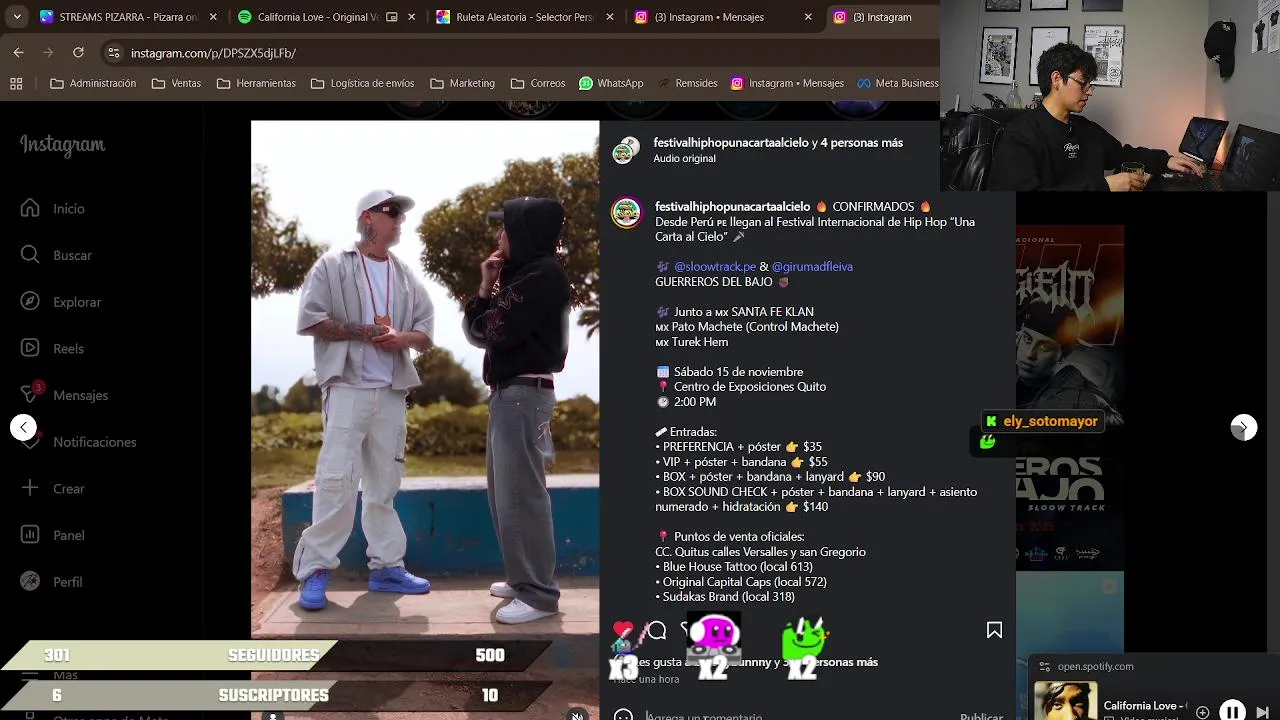Screen dimensions: 1280x720
Task: Open emoji picker in comment box
Action: click(x=623, y=716)
